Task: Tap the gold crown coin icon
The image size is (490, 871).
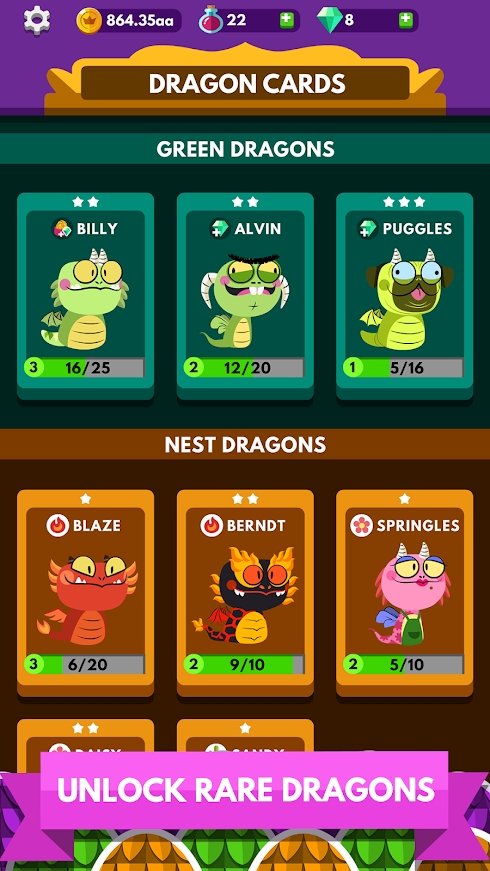Action: click(89, 21)
